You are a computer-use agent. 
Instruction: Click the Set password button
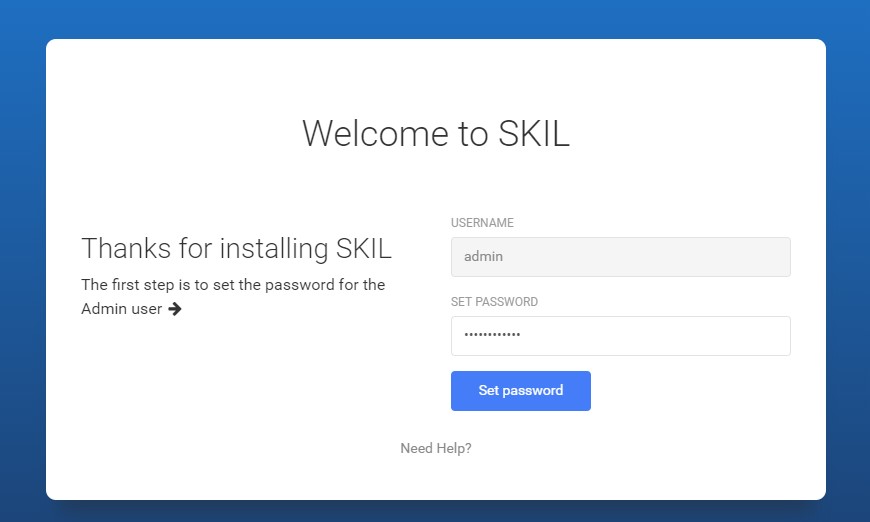click(520, 391)
